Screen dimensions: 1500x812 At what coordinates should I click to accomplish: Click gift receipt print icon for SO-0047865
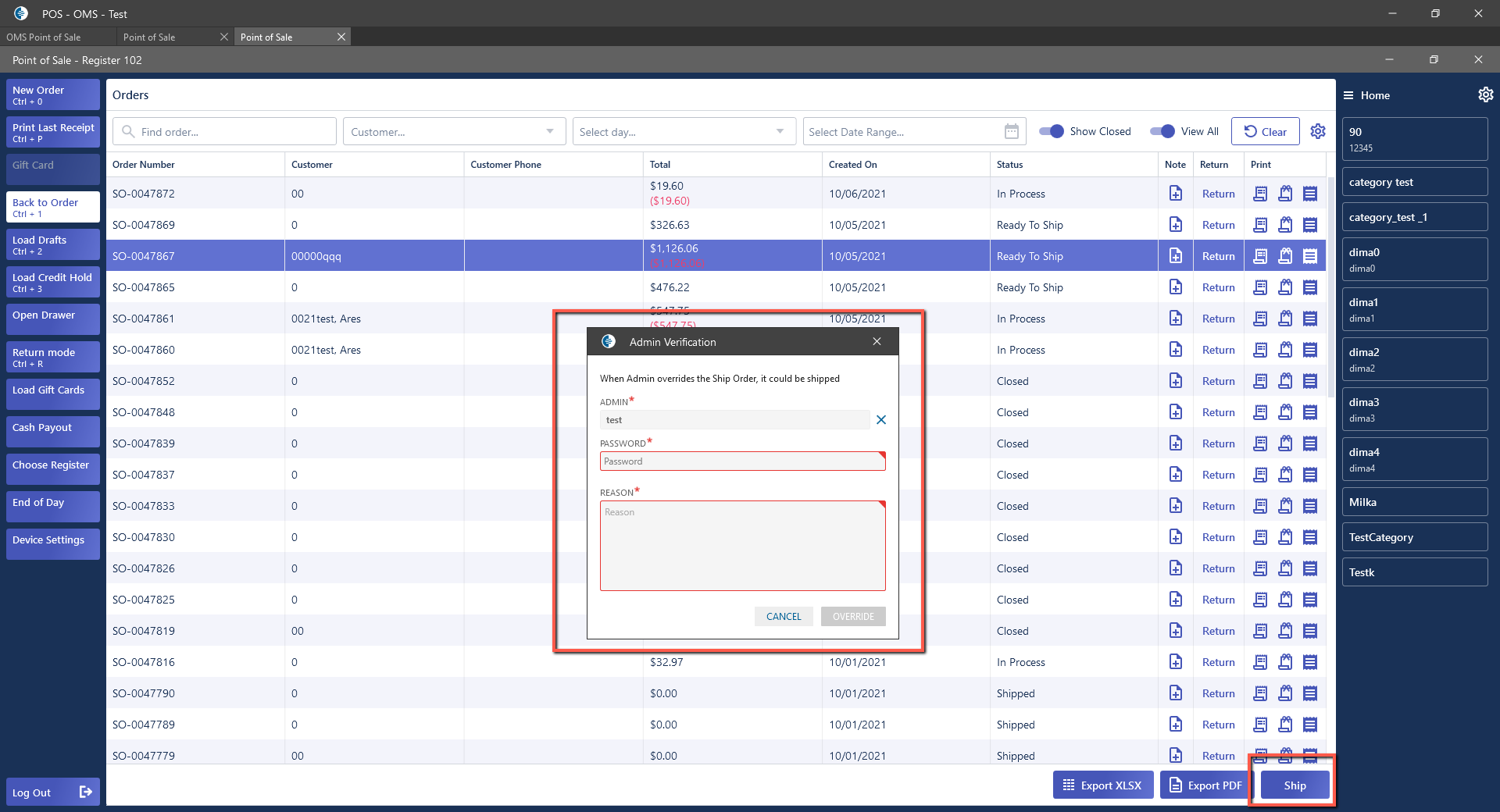(x=1284, y=287)
